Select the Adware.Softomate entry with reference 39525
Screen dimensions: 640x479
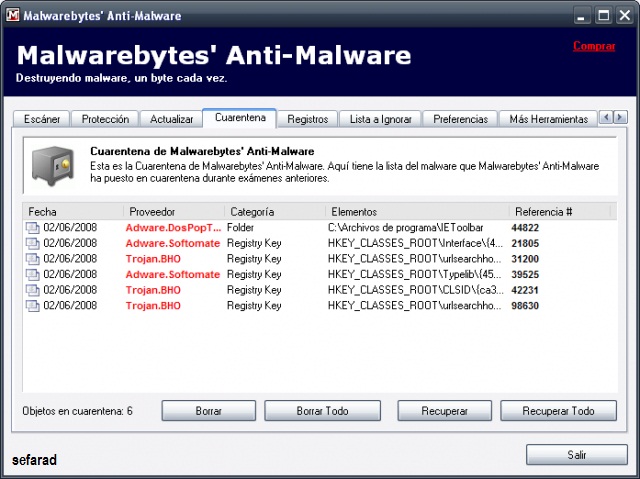tap(172, 274)
